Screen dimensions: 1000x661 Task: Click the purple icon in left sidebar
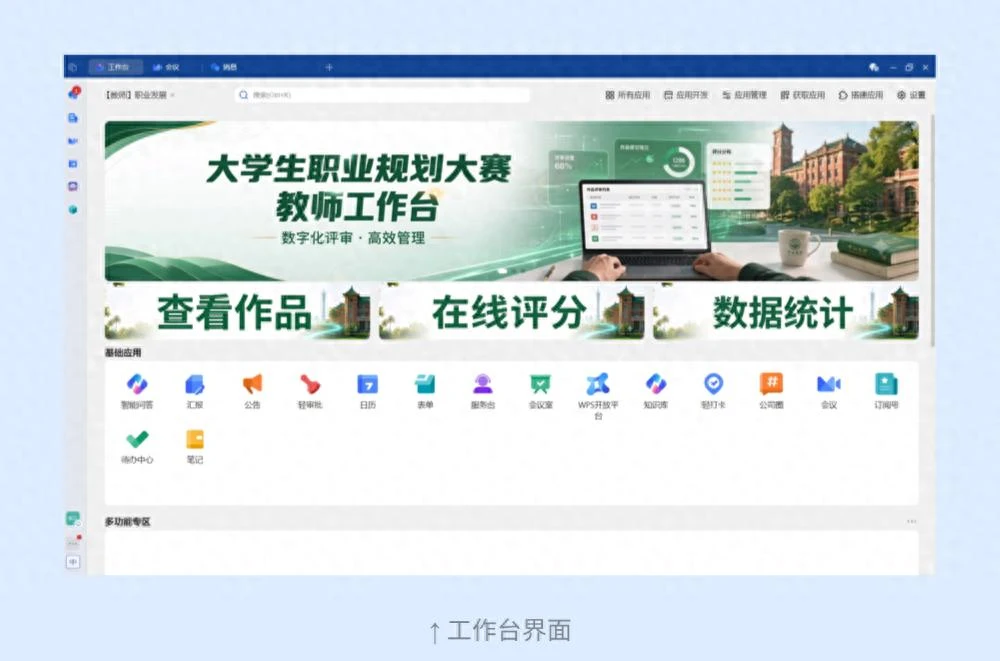(73, 186)
